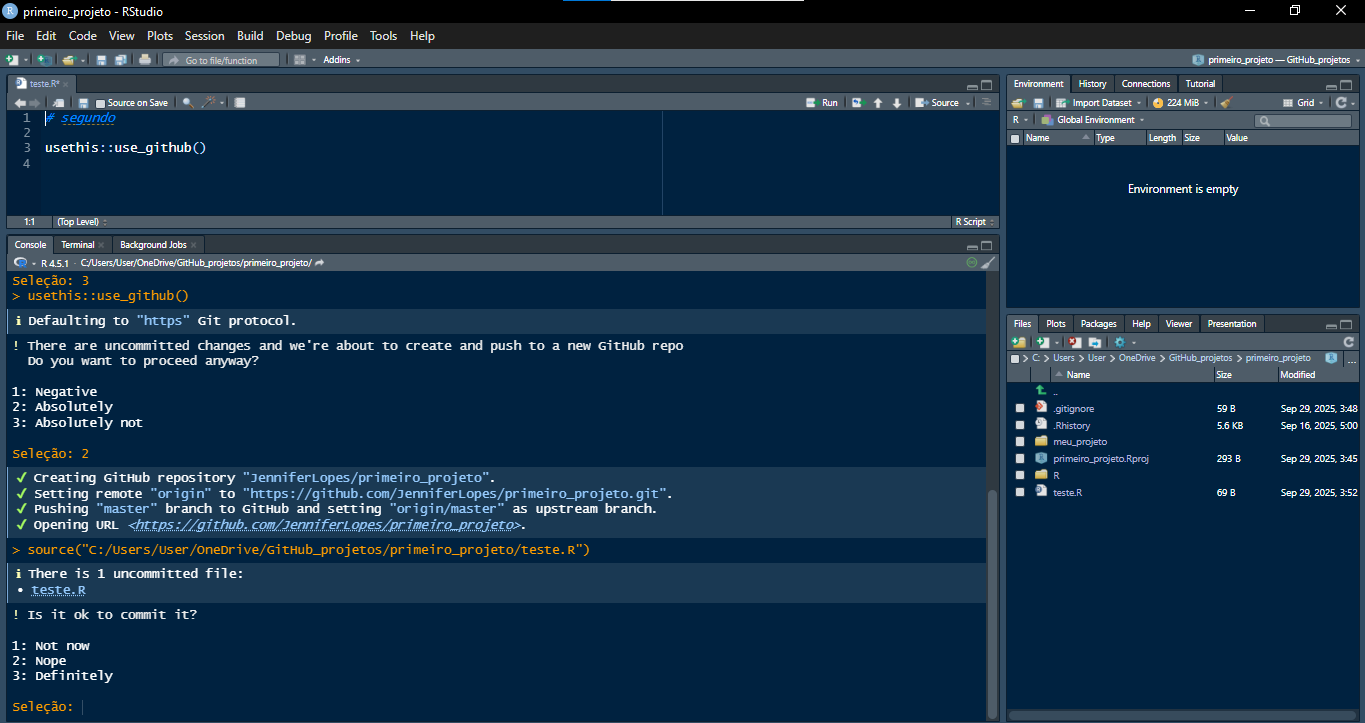This screenshot has height=723, width=1365.
Task: Enable the Source on Save checkbox
Action: point(100,103)
